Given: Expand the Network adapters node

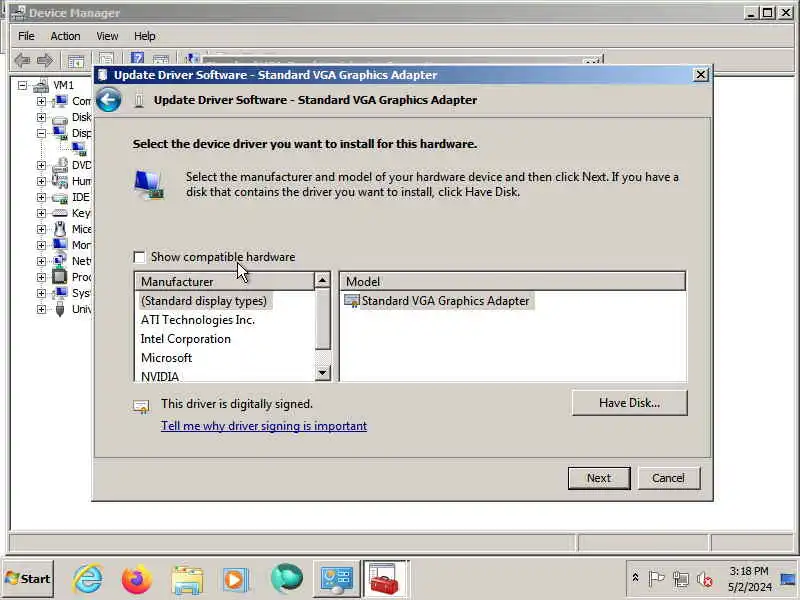Looking at the screenshot, I should (x=41, y=261).
